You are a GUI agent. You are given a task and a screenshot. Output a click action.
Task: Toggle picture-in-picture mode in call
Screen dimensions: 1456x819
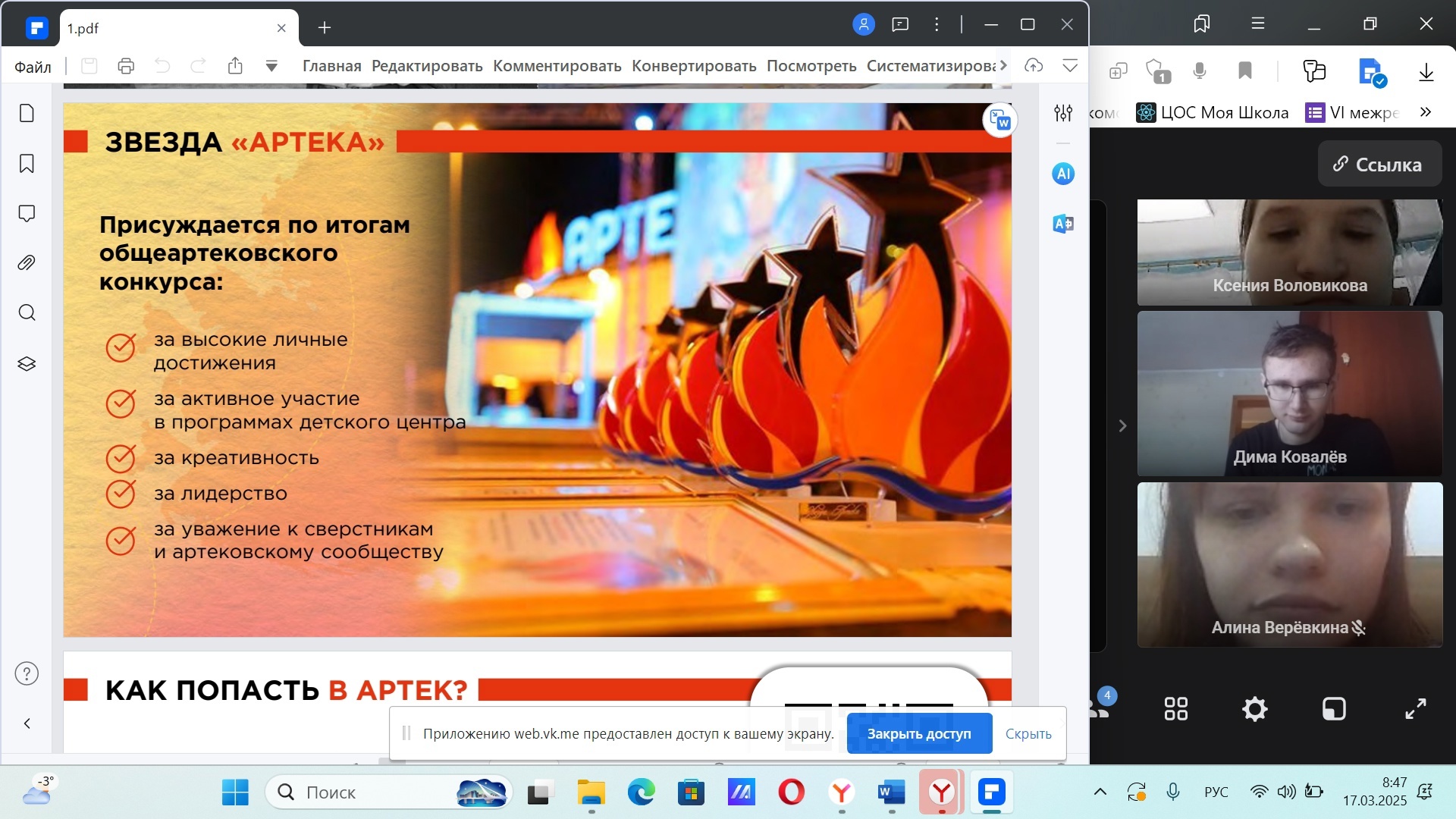pyautogui.click(x=1334, y=709)
